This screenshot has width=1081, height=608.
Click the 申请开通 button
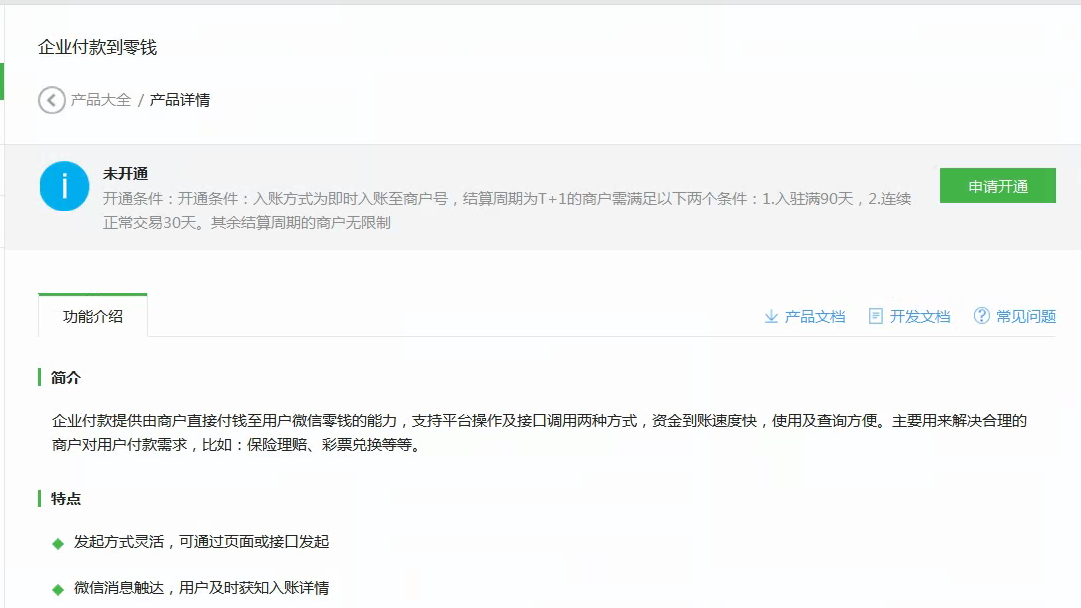[x=997, y=185]
